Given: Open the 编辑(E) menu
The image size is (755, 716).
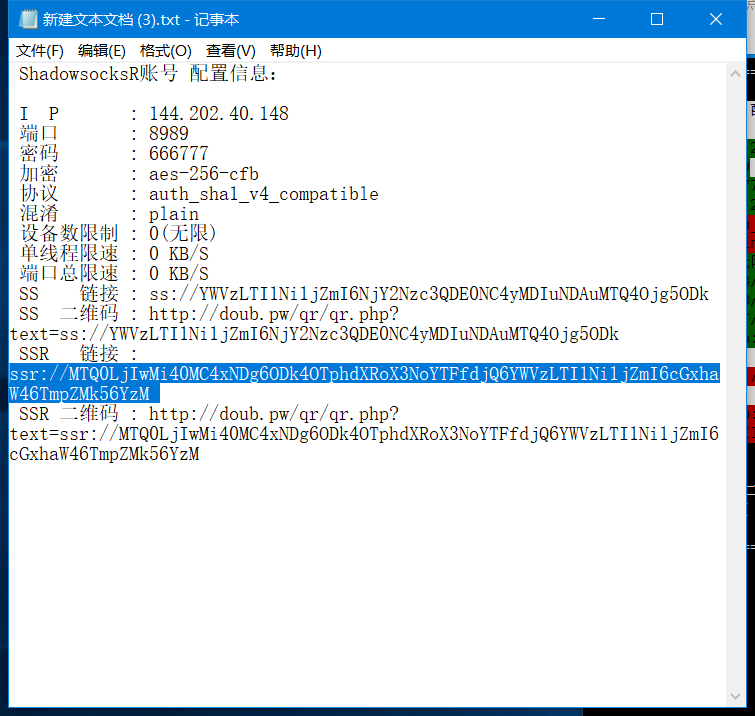Looking at the screenshot, I should point(102,51).
